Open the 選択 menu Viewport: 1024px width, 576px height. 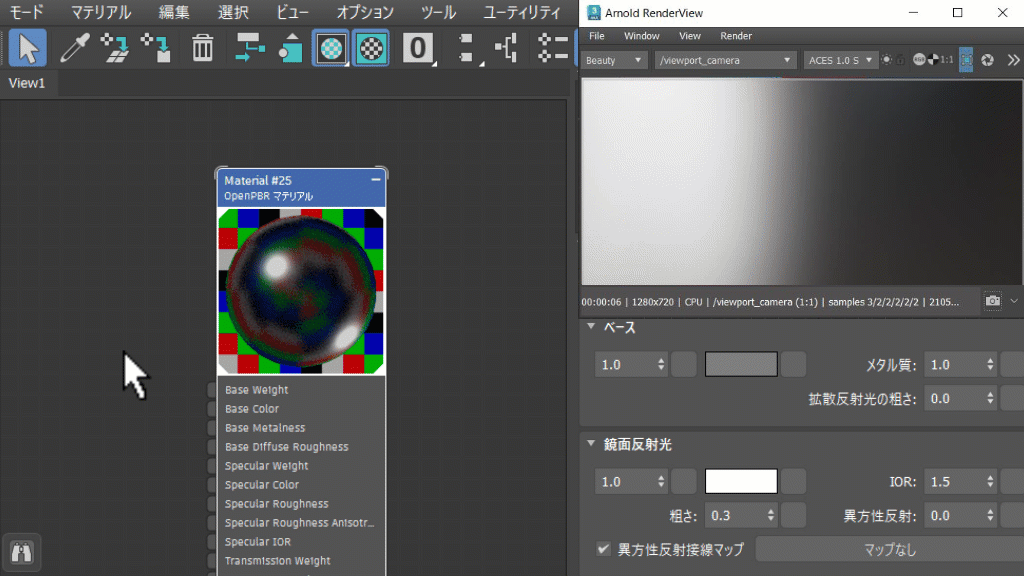(x=232, y=12)
